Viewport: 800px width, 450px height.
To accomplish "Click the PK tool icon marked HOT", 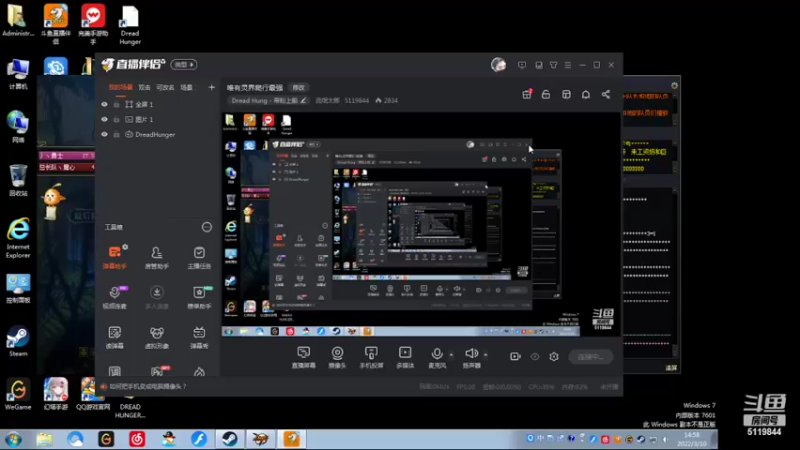I will tap(157, 371).
